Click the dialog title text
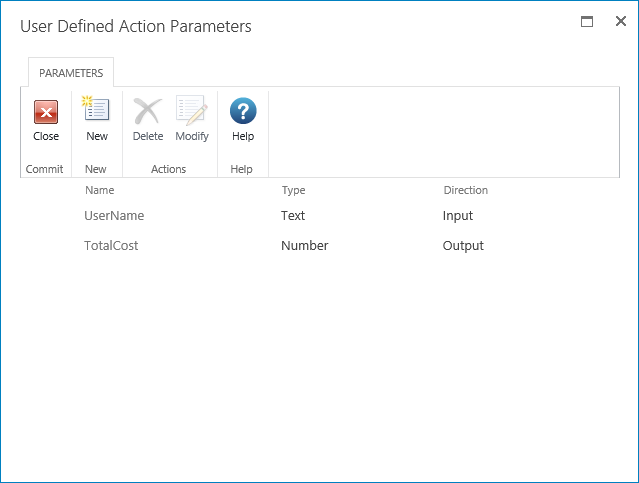The image size is (639, 483). pos(136,27)
